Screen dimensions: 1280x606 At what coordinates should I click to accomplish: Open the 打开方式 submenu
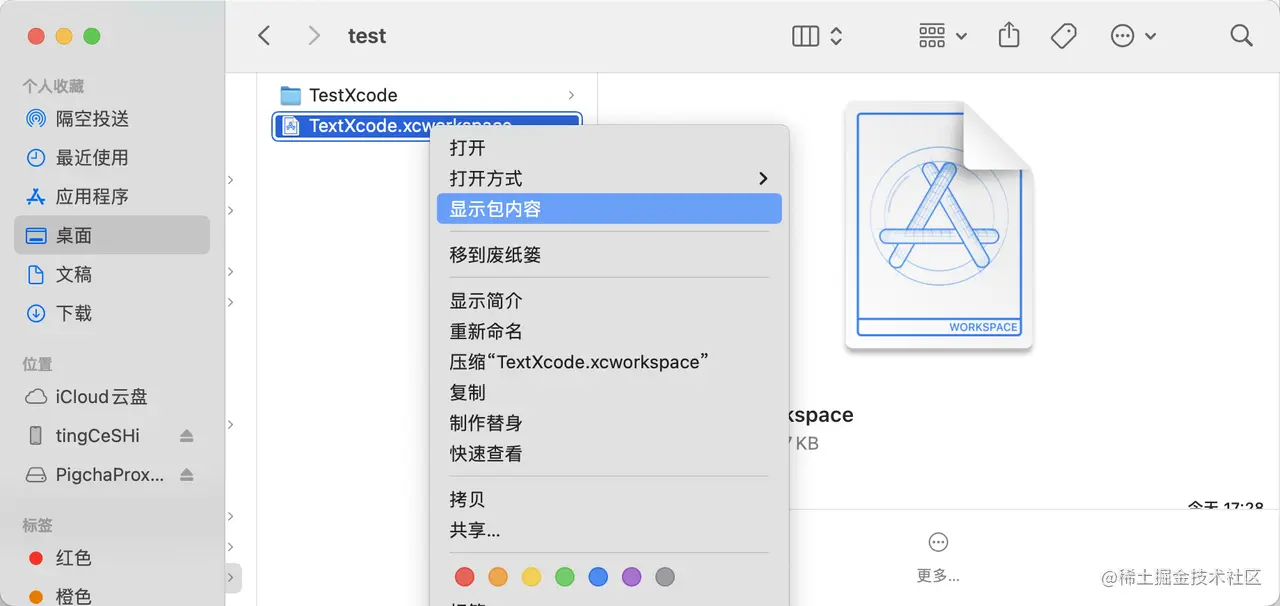point(609,179)
